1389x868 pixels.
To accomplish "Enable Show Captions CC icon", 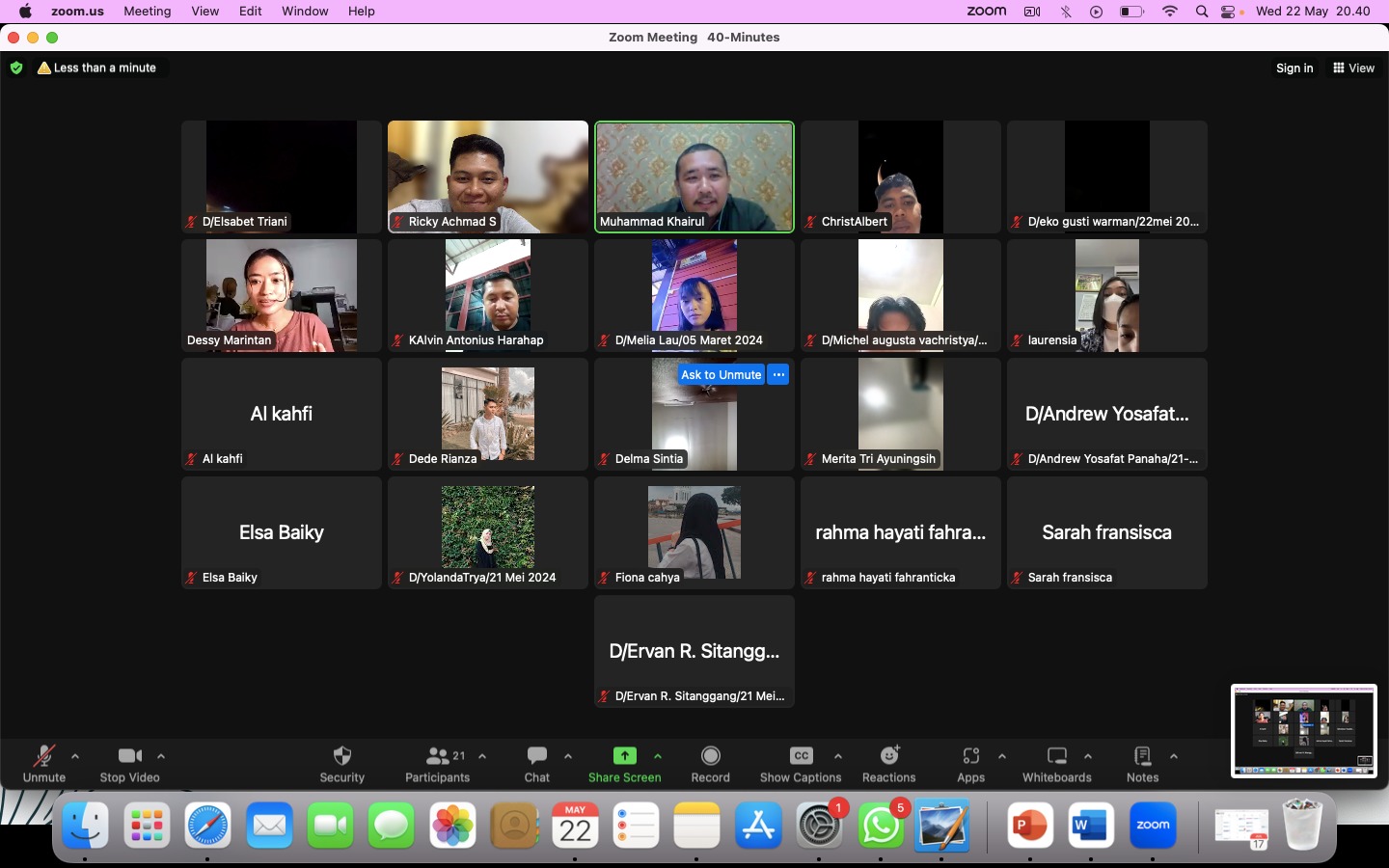I will pos(801,755).
